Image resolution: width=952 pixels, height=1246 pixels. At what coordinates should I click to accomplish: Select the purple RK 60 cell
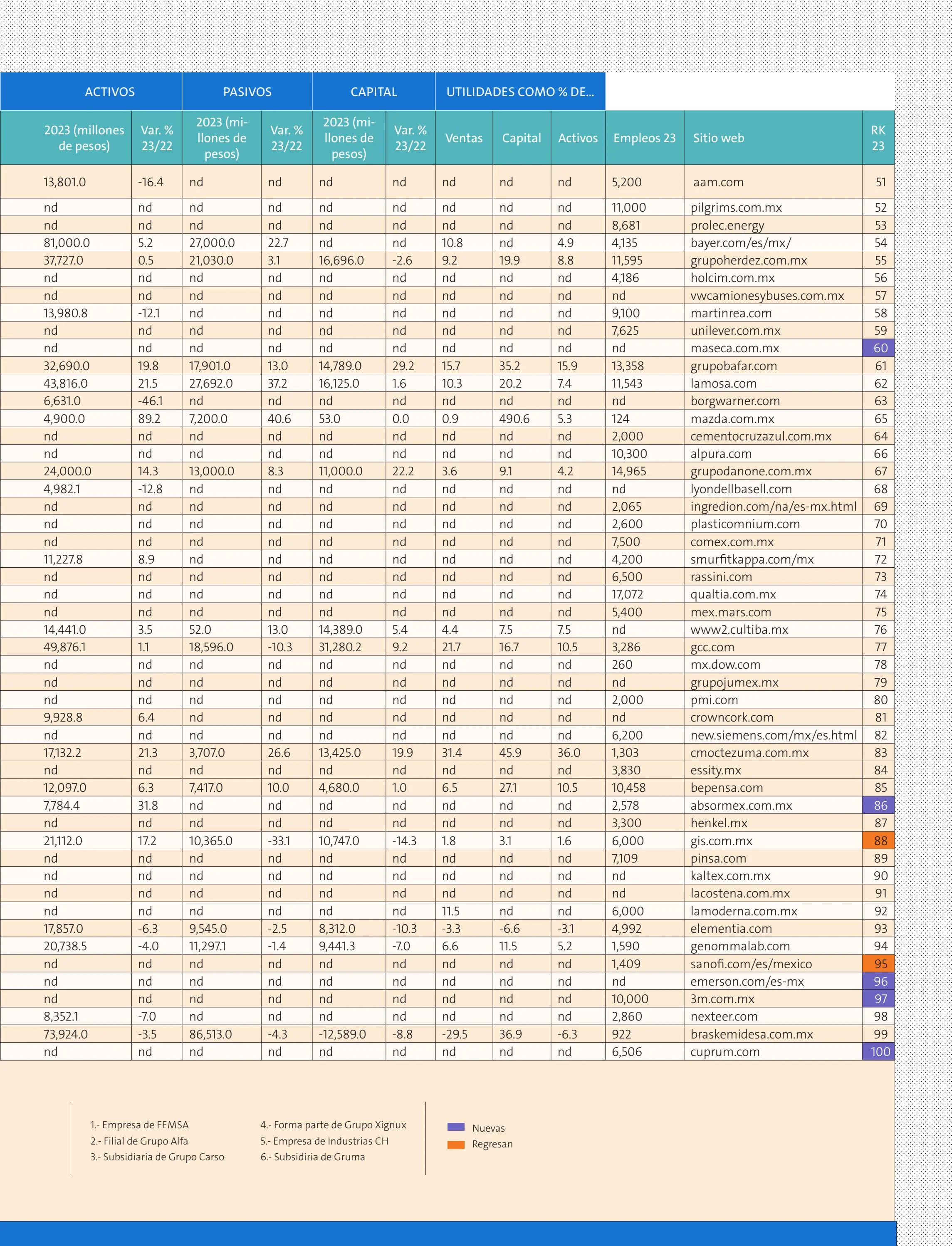point(878,349)
